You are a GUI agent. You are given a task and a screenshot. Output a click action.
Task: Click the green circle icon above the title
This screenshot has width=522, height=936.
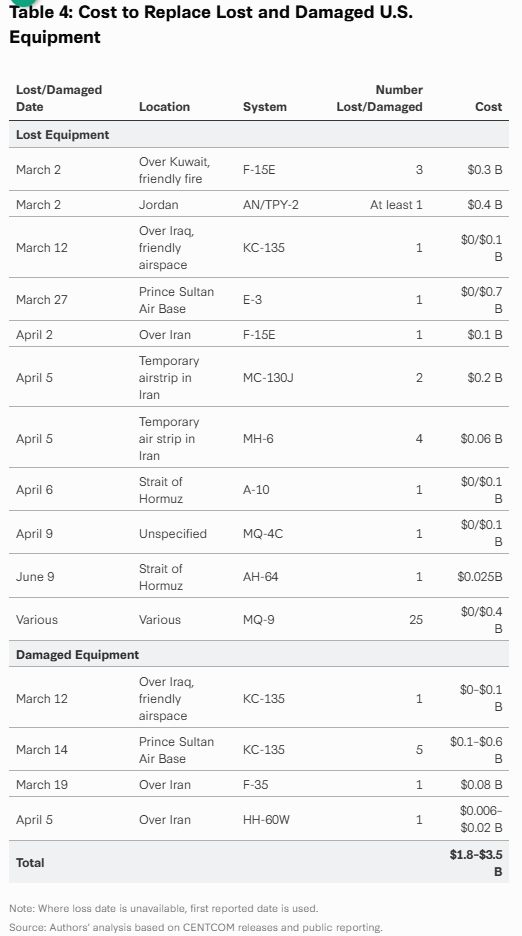(x=23, y=2)
